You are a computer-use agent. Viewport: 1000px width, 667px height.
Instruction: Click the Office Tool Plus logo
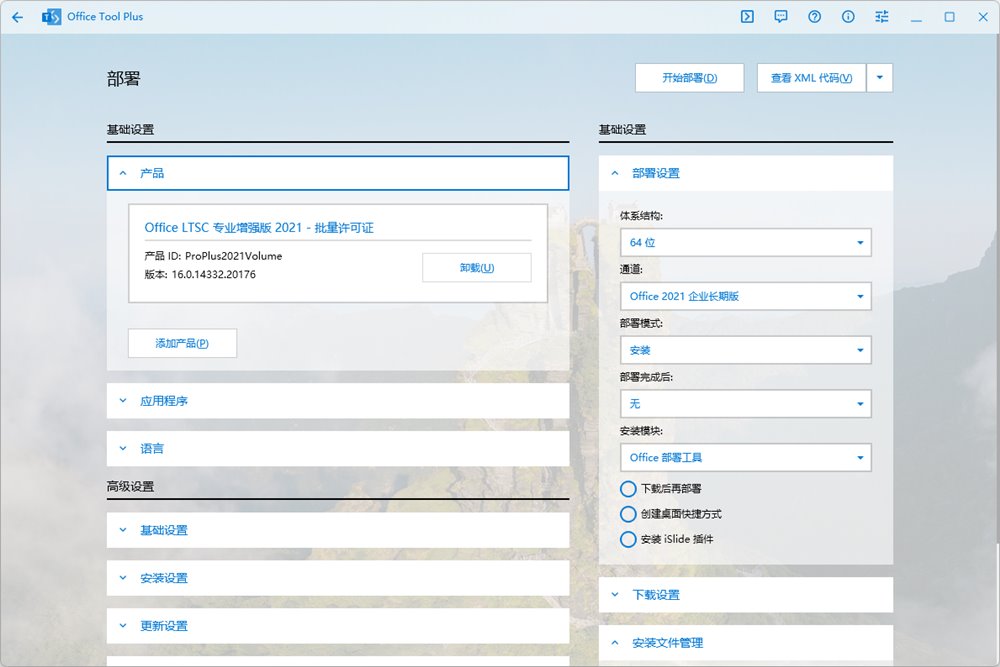click(x=52, y=17)
